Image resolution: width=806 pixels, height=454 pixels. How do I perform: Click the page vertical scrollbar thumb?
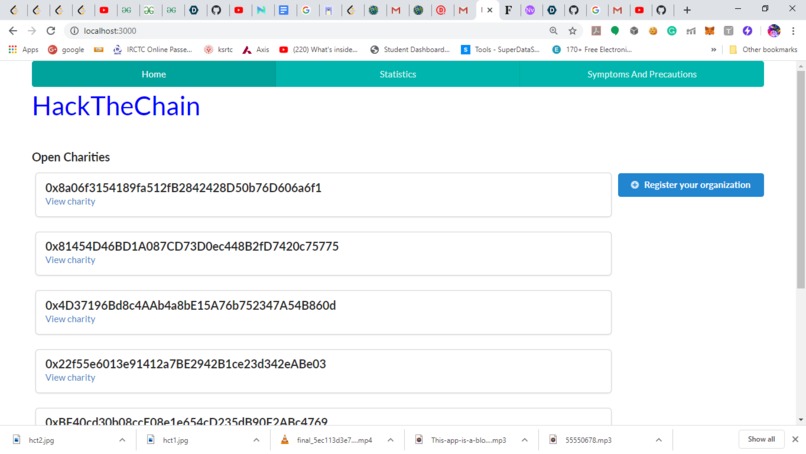(800, 179)
